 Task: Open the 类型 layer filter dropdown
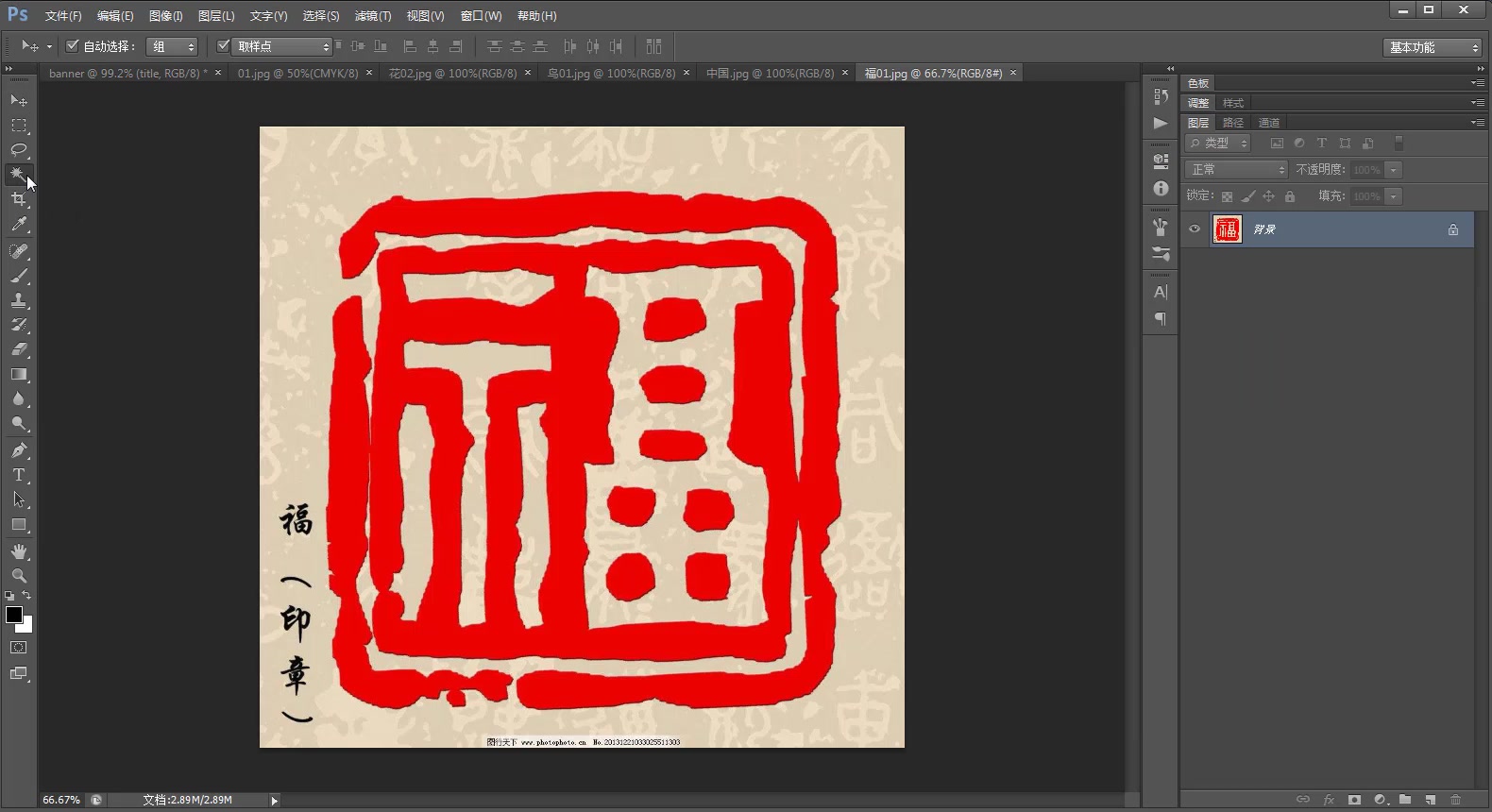(1218, 144)
